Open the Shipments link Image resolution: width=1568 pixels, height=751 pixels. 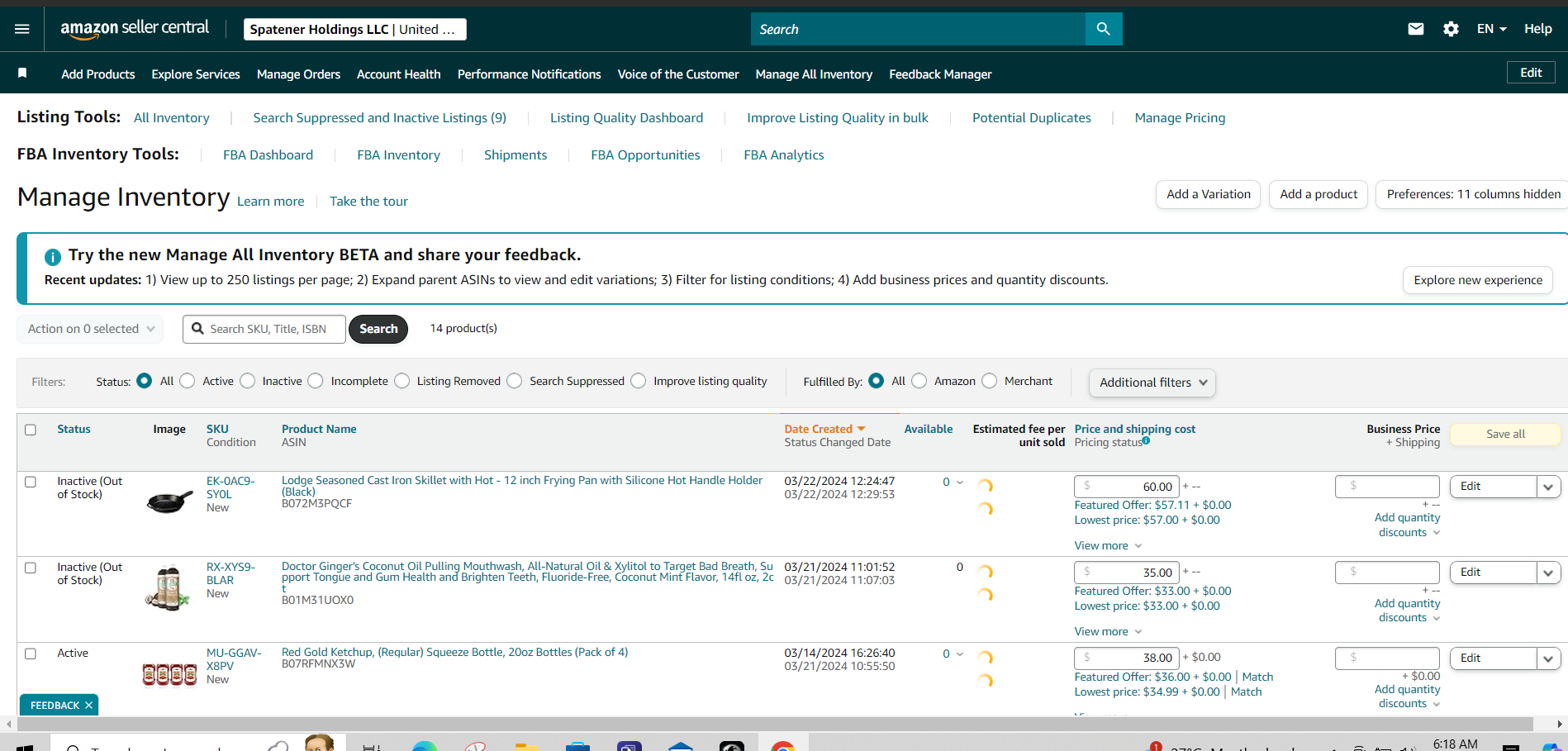(x=516, y=155)
